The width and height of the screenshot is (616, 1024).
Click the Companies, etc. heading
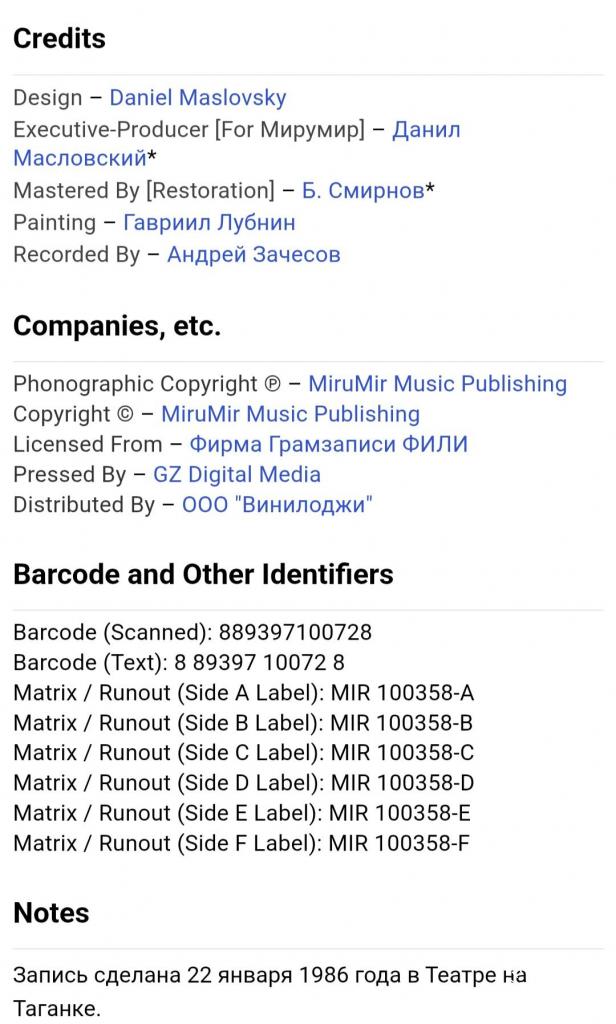[117, 326]
